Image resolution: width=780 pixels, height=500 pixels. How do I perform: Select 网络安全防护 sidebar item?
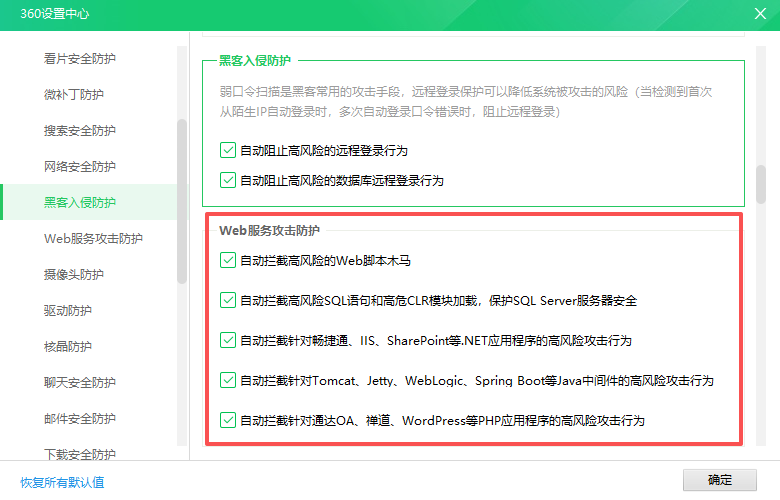(x=80, y=166)
